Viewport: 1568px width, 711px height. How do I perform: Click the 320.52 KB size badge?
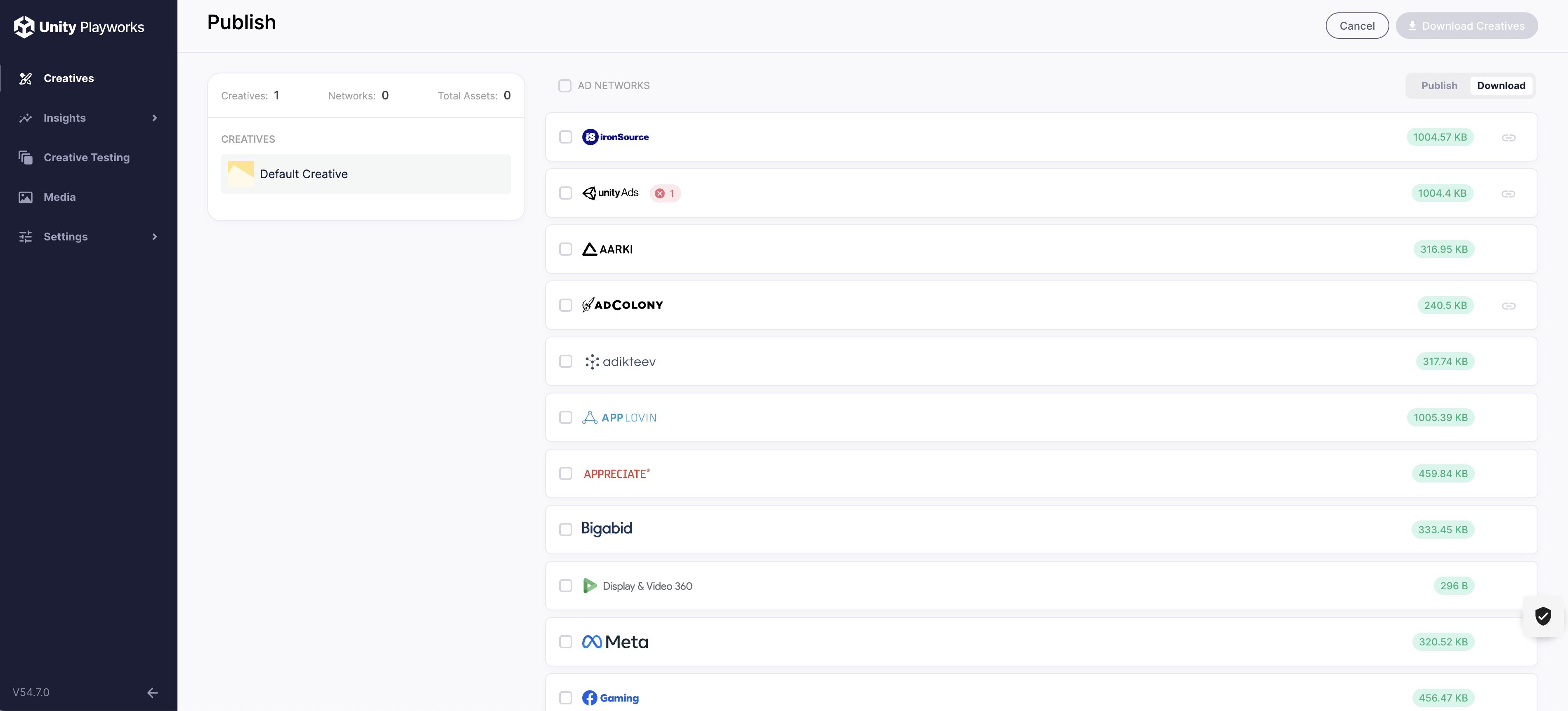point(1443,642)
